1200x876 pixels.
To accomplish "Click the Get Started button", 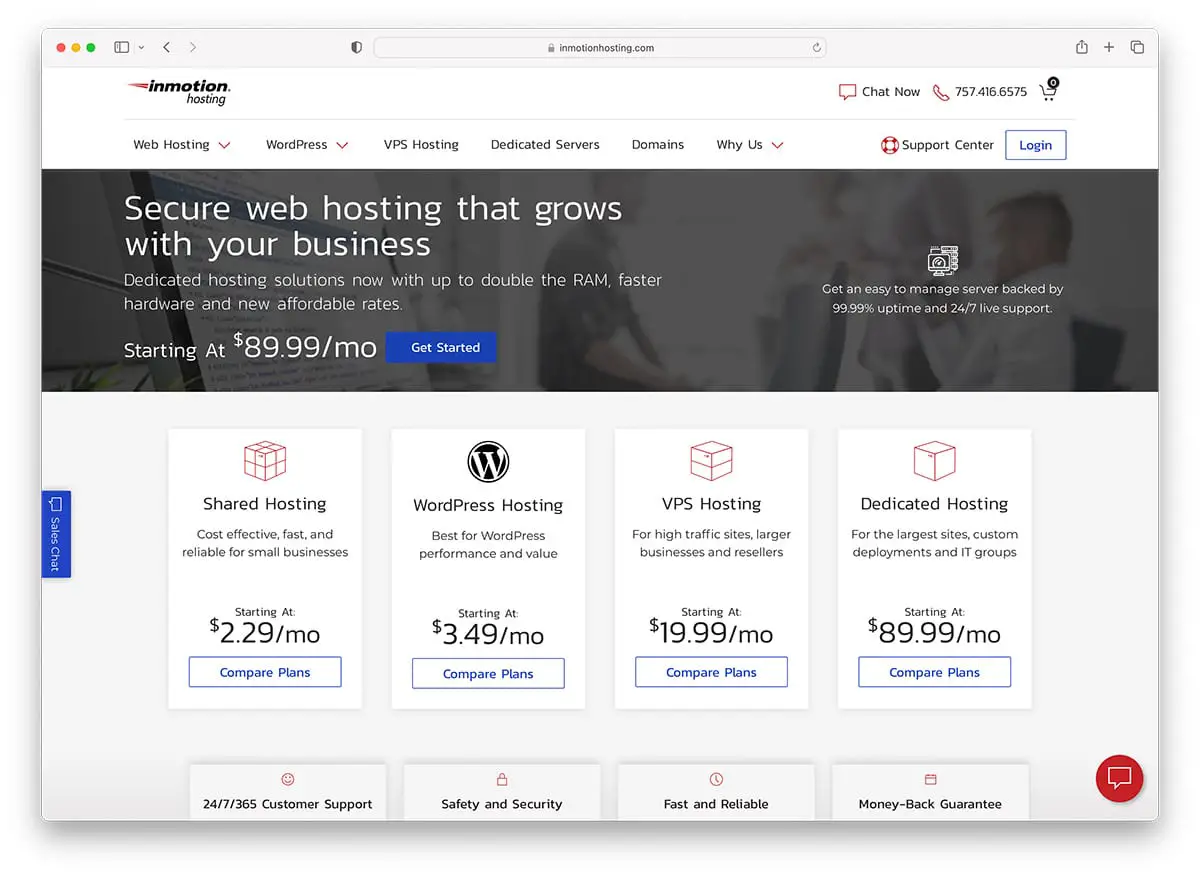I will [x=441, y=347].
